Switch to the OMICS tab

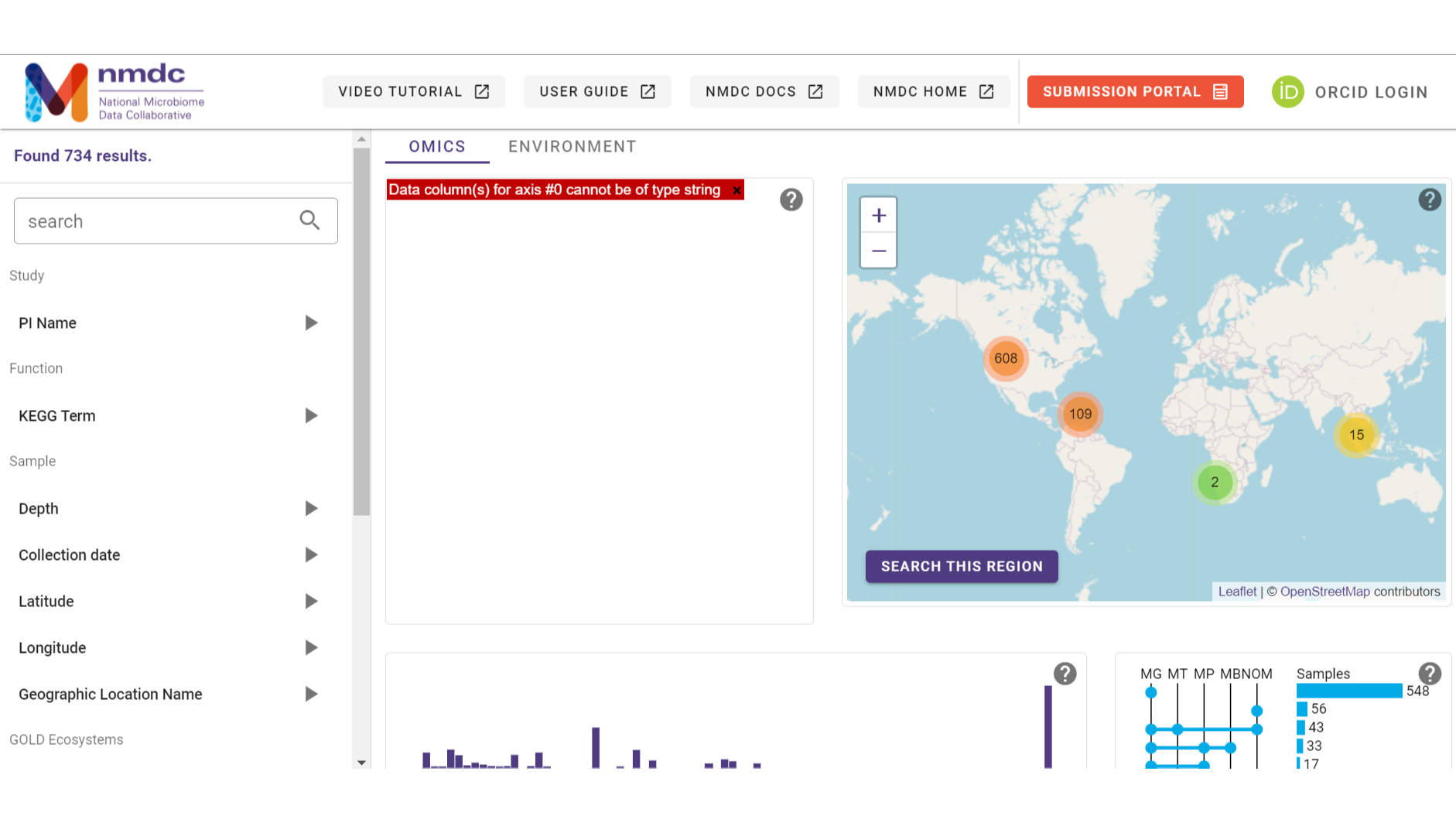437,147
